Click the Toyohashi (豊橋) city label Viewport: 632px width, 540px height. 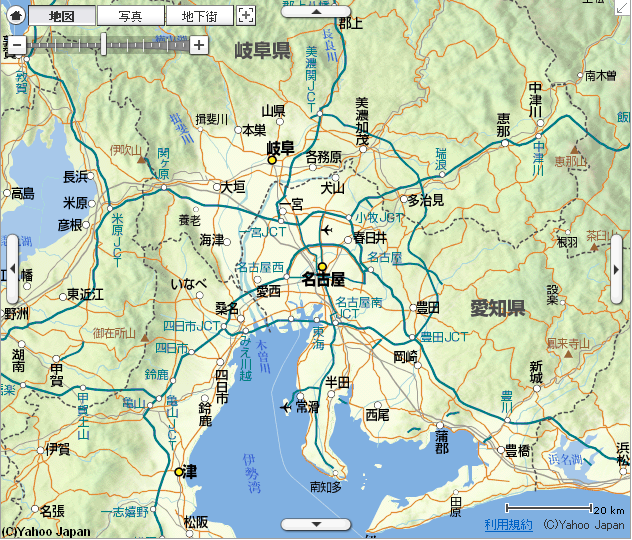(x=517, y=450)
